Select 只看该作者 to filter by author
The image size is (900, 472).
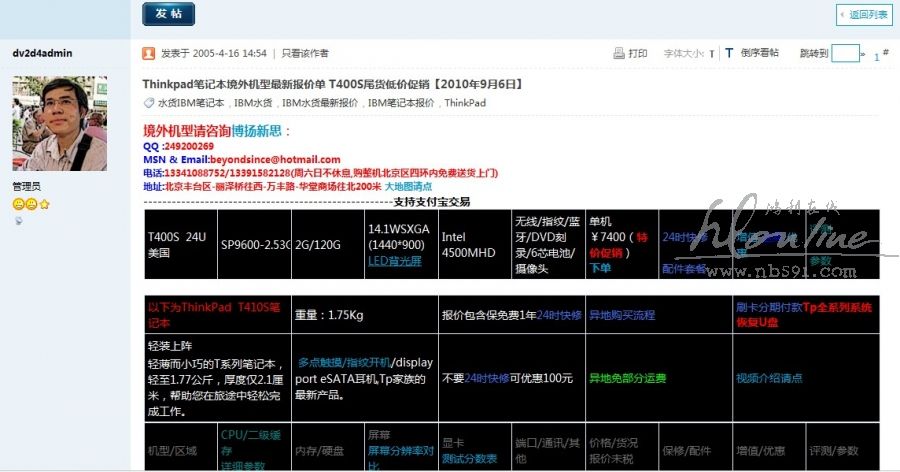point(304,53)
